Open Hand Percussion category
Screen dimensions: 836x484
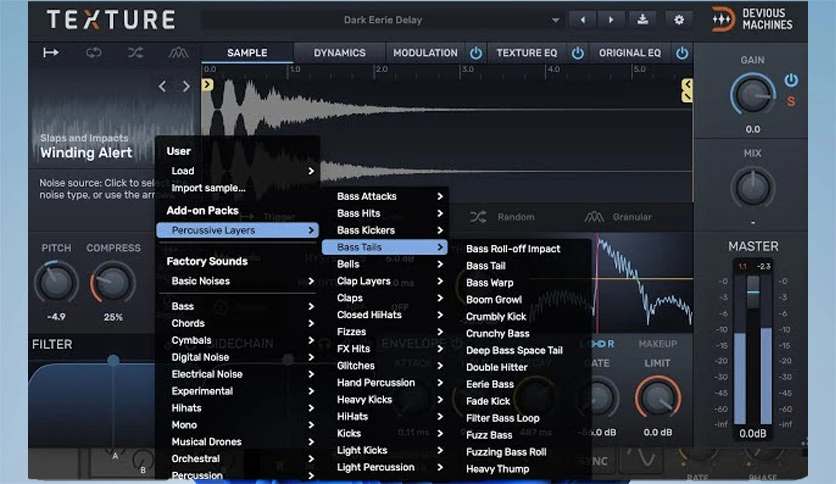pos(384,382)
